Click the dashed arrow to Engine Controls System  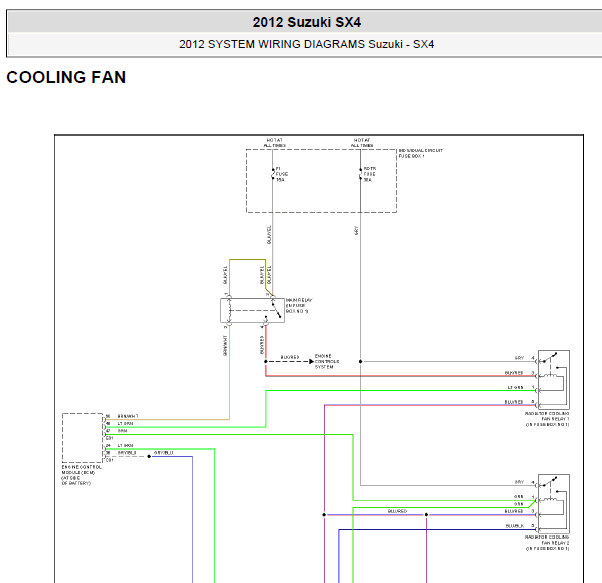coord(290,362)
